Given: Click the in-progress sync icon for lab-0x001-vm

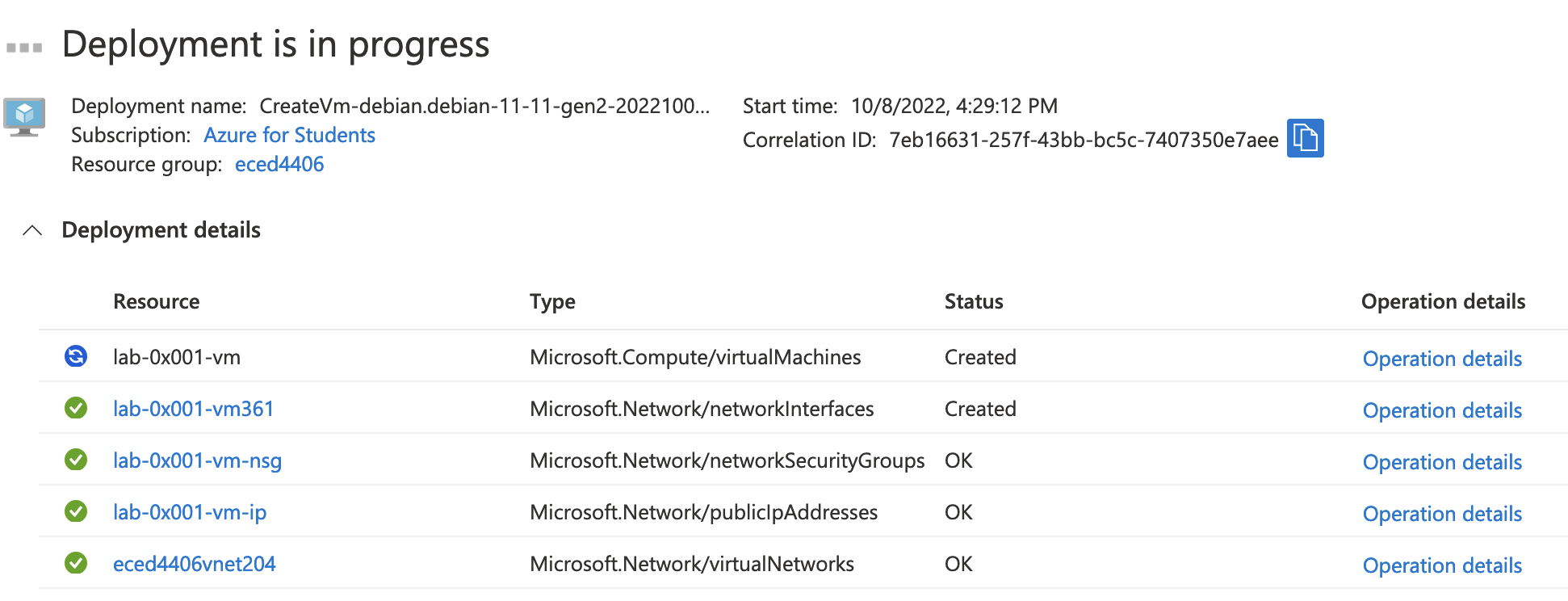Looking at the screenshot, I should pos(76,356).
